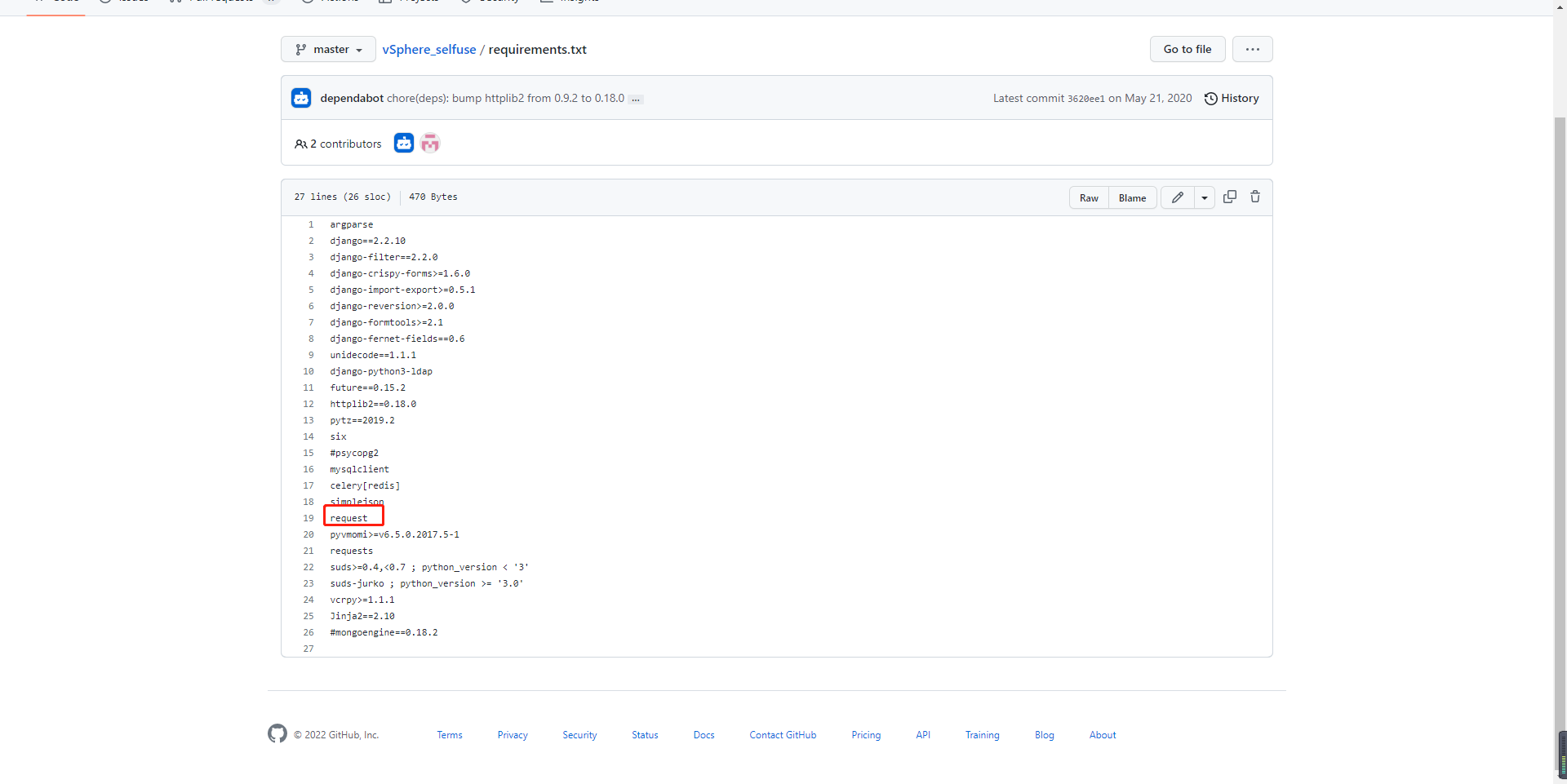1567x784 pixels.
Task: Open Blog footer link
Action: point(1044,735)
